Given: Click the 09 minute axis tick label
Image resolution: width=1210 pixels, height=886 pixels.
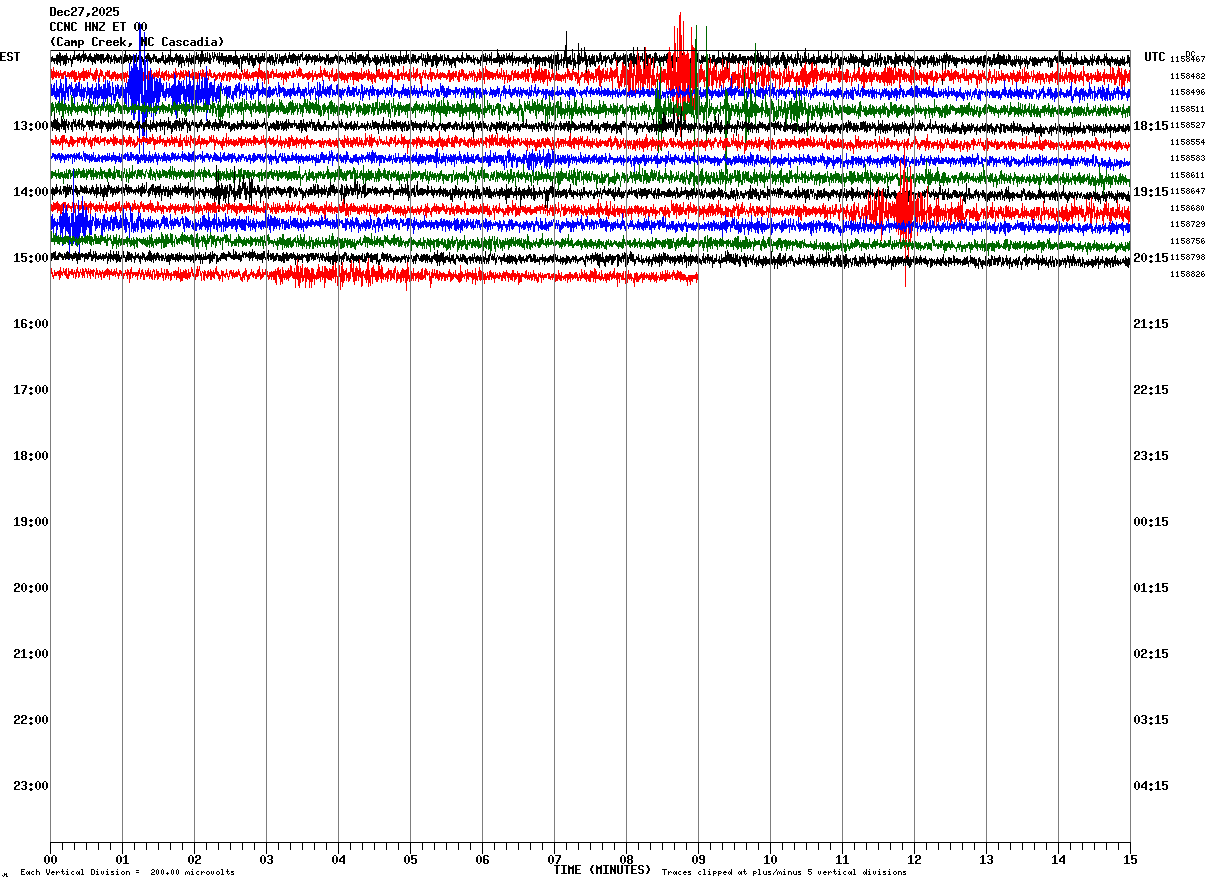Looking at the screenshot, I should click(698, 859).
